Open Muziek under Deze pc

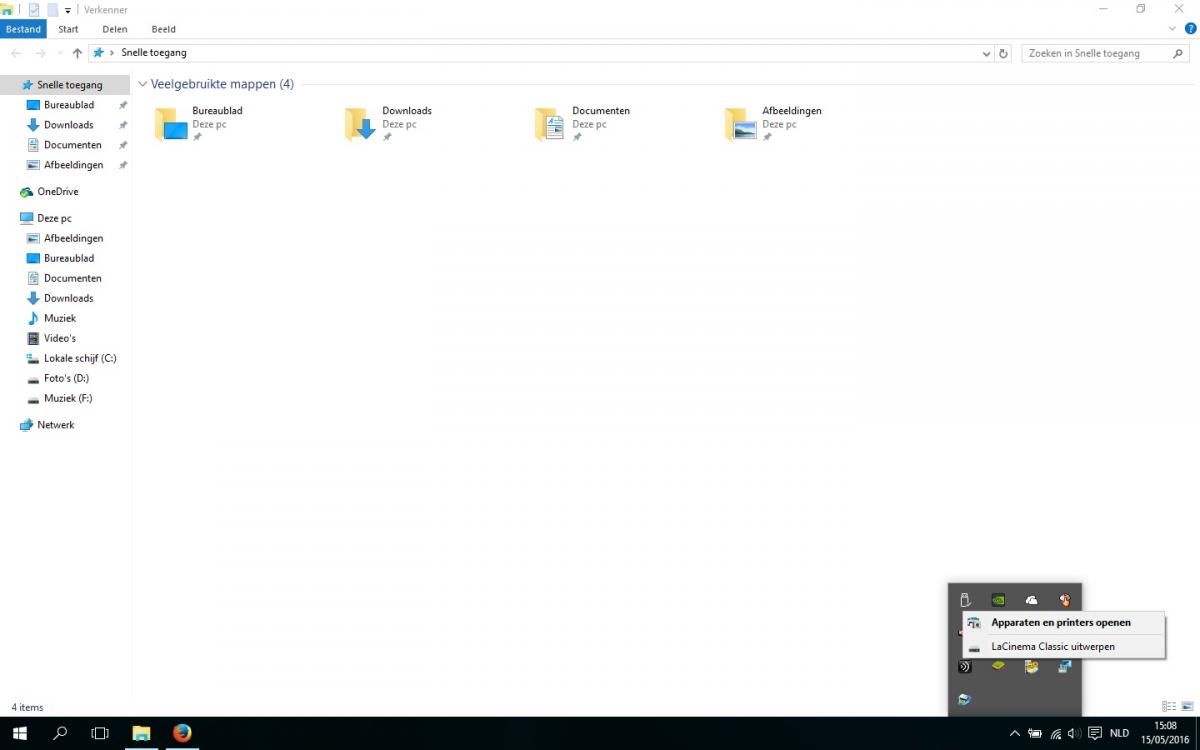[59, 318]
